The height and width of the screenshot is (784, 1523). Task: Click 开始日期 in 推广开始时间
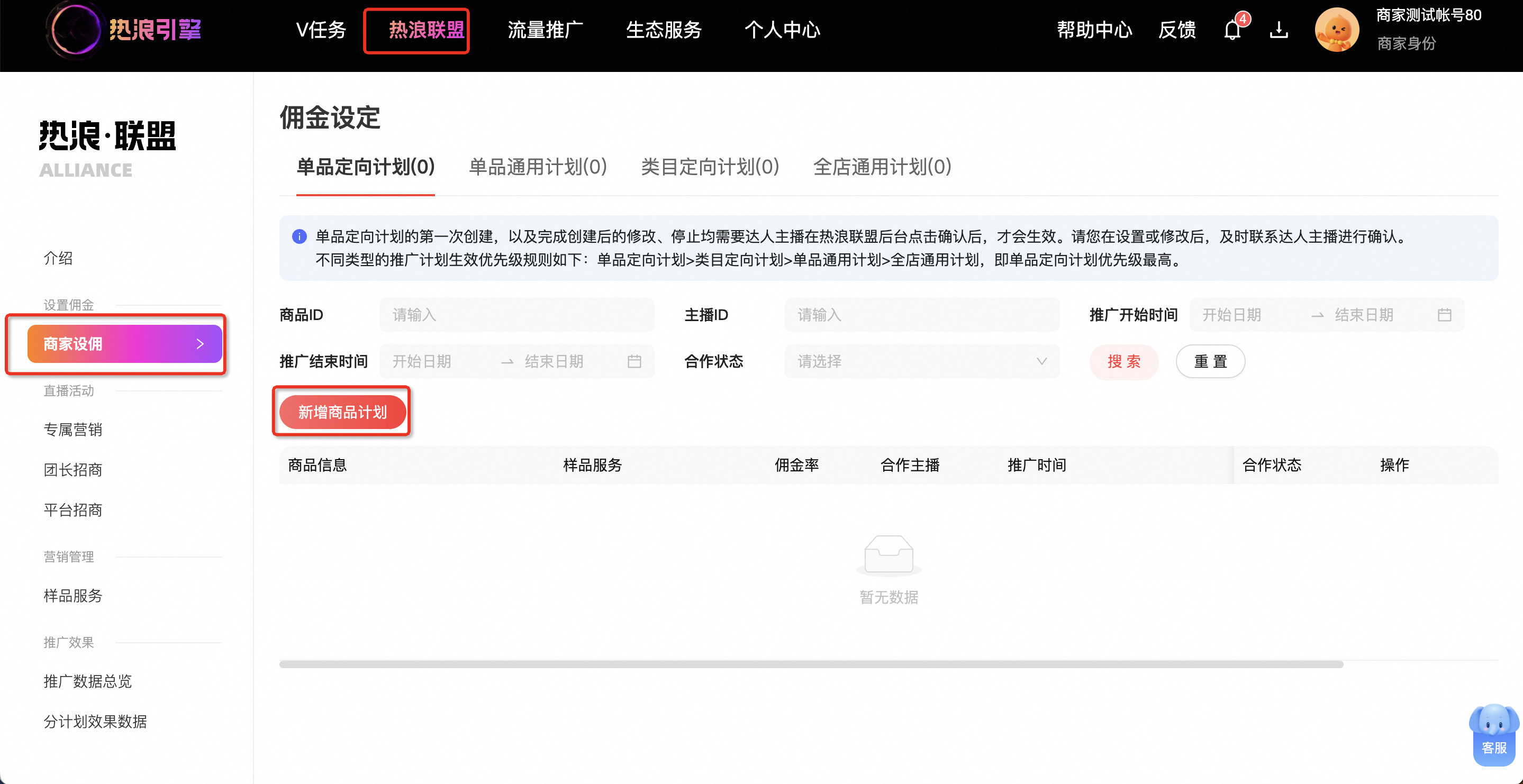coord(1232,315)
